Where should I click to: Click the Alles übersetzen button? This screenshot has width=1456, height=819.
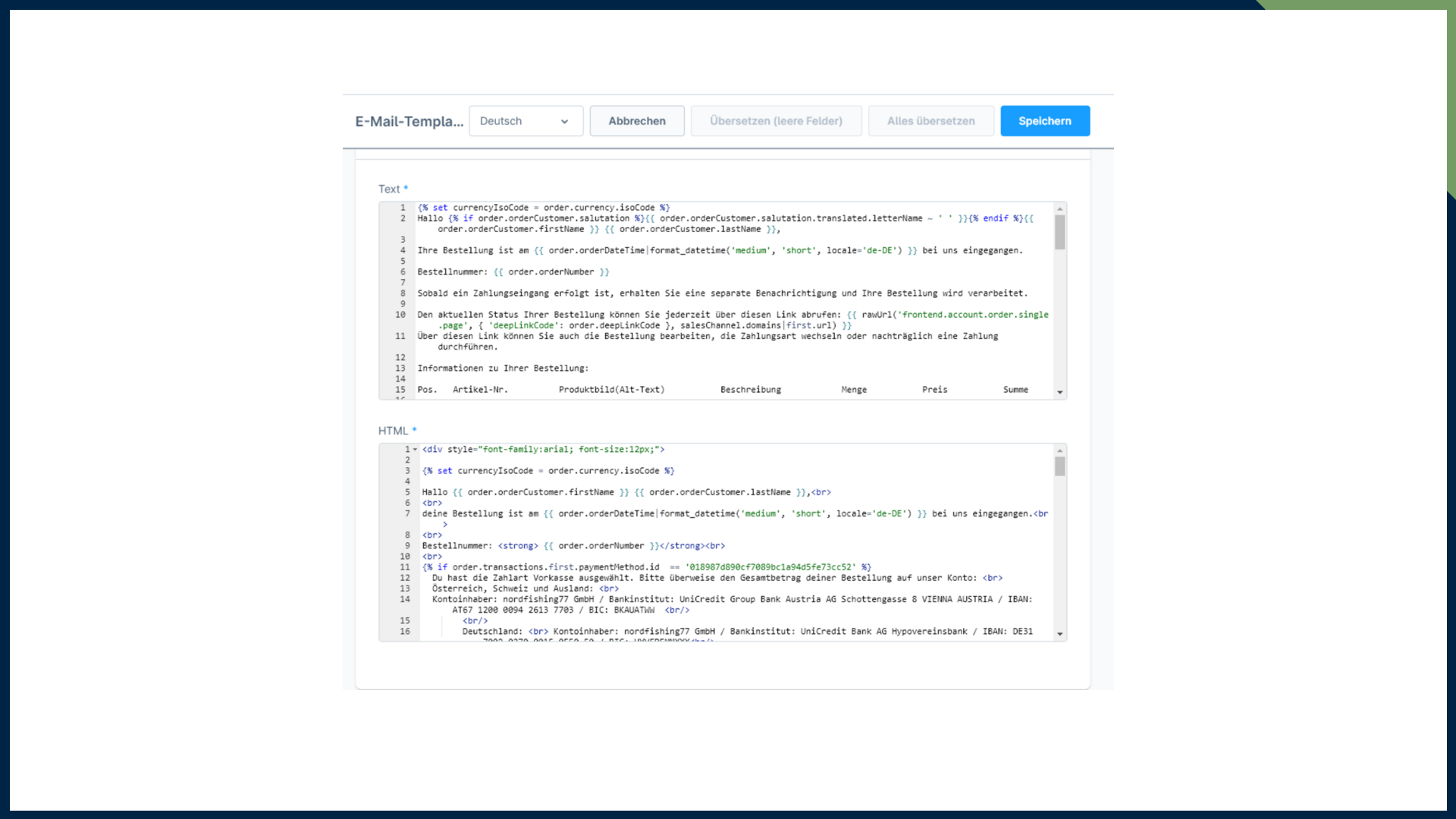(x=930, y=121)
